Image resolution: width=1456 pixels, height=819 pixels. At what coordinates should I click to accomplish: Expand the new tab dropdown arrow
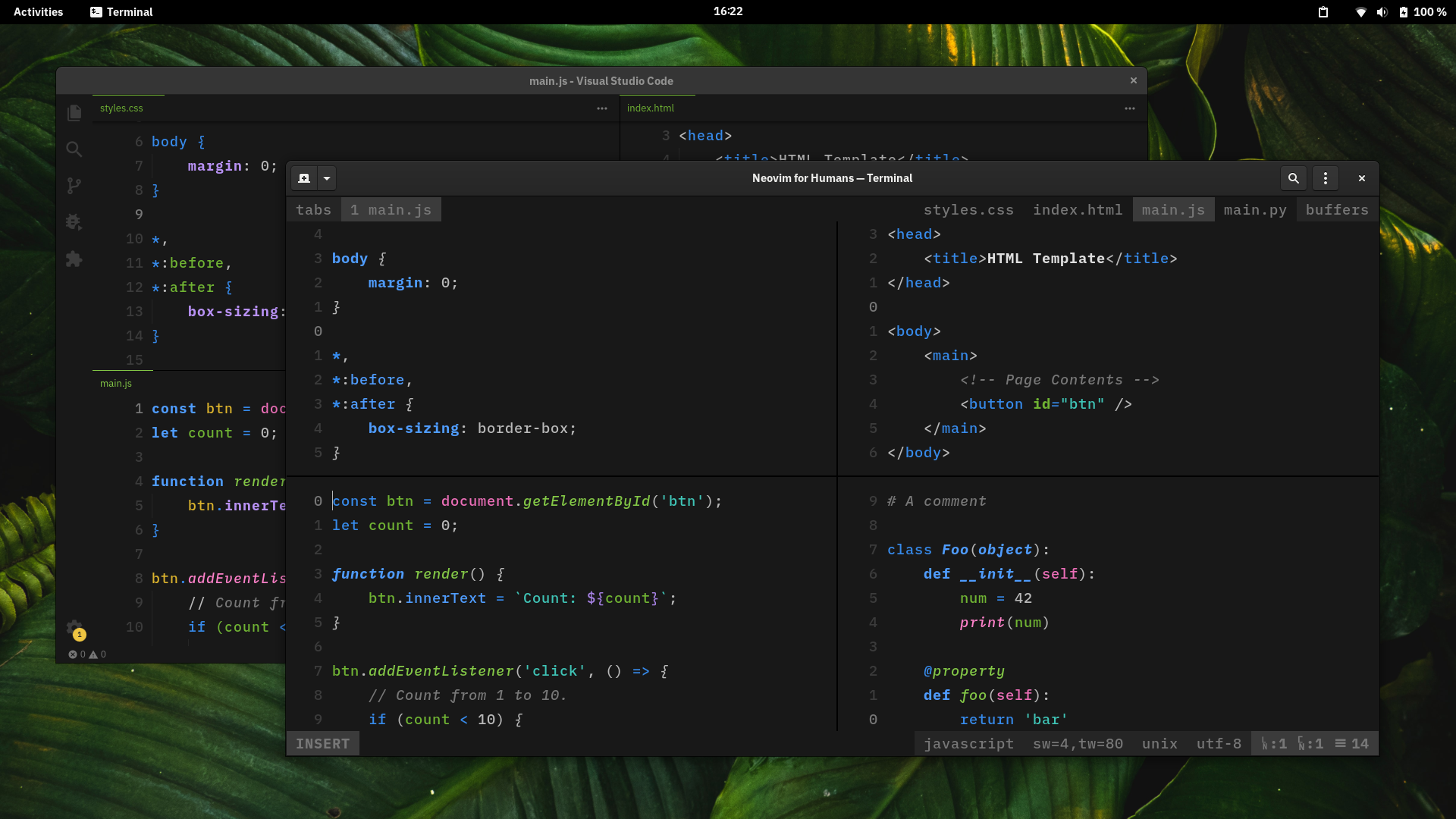[327, 178]
